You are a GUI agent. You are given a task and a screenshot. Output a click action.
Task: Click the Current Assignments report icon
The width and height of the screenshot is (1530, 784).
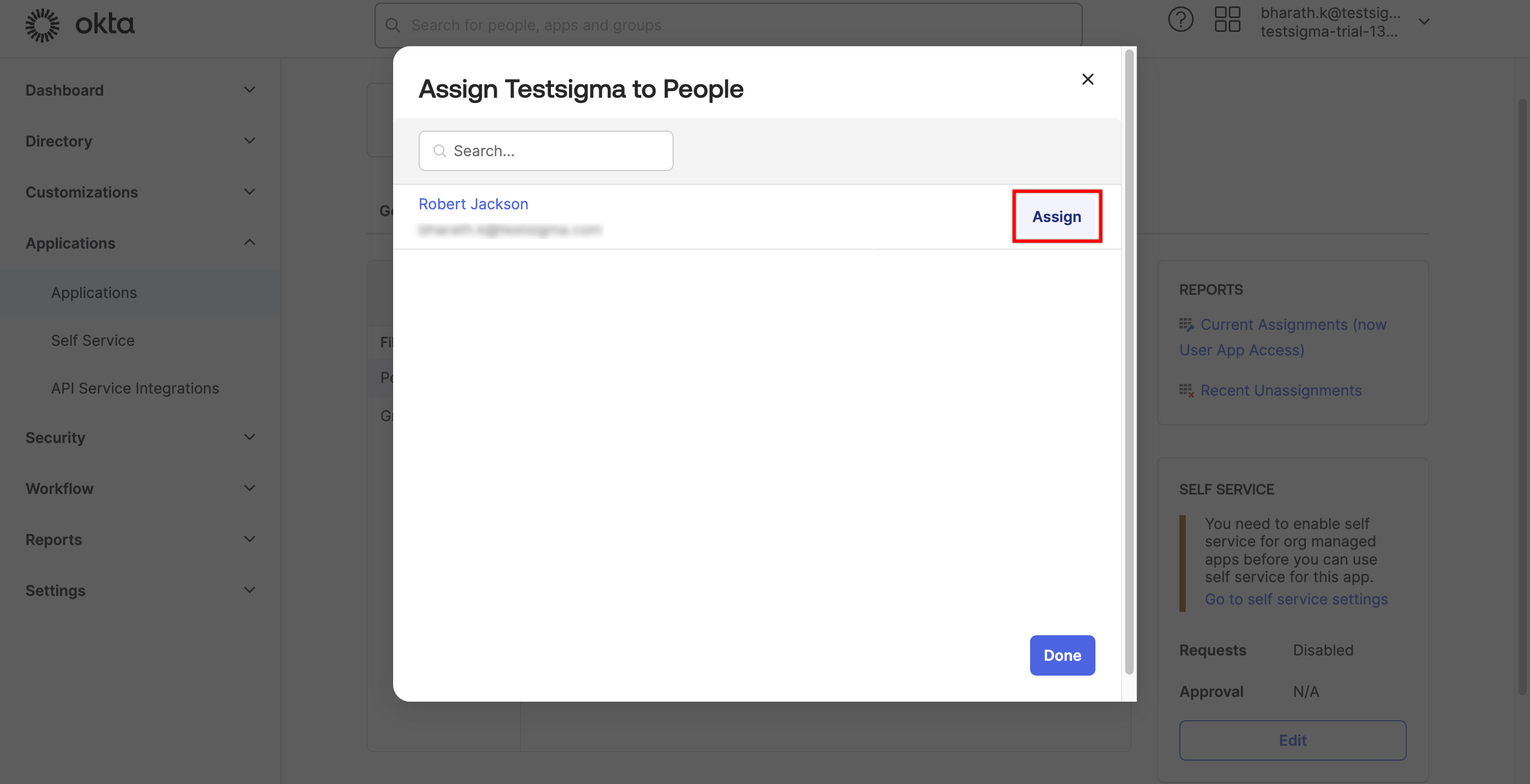[x=1187, y=325]
